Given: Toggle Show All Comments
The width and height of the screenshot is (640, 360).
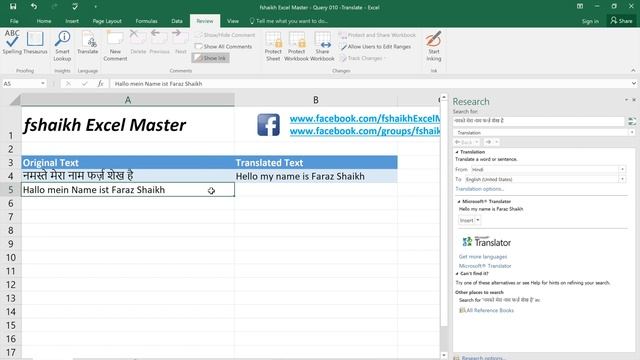Looking at the screenshot, I should coord(224,47).
